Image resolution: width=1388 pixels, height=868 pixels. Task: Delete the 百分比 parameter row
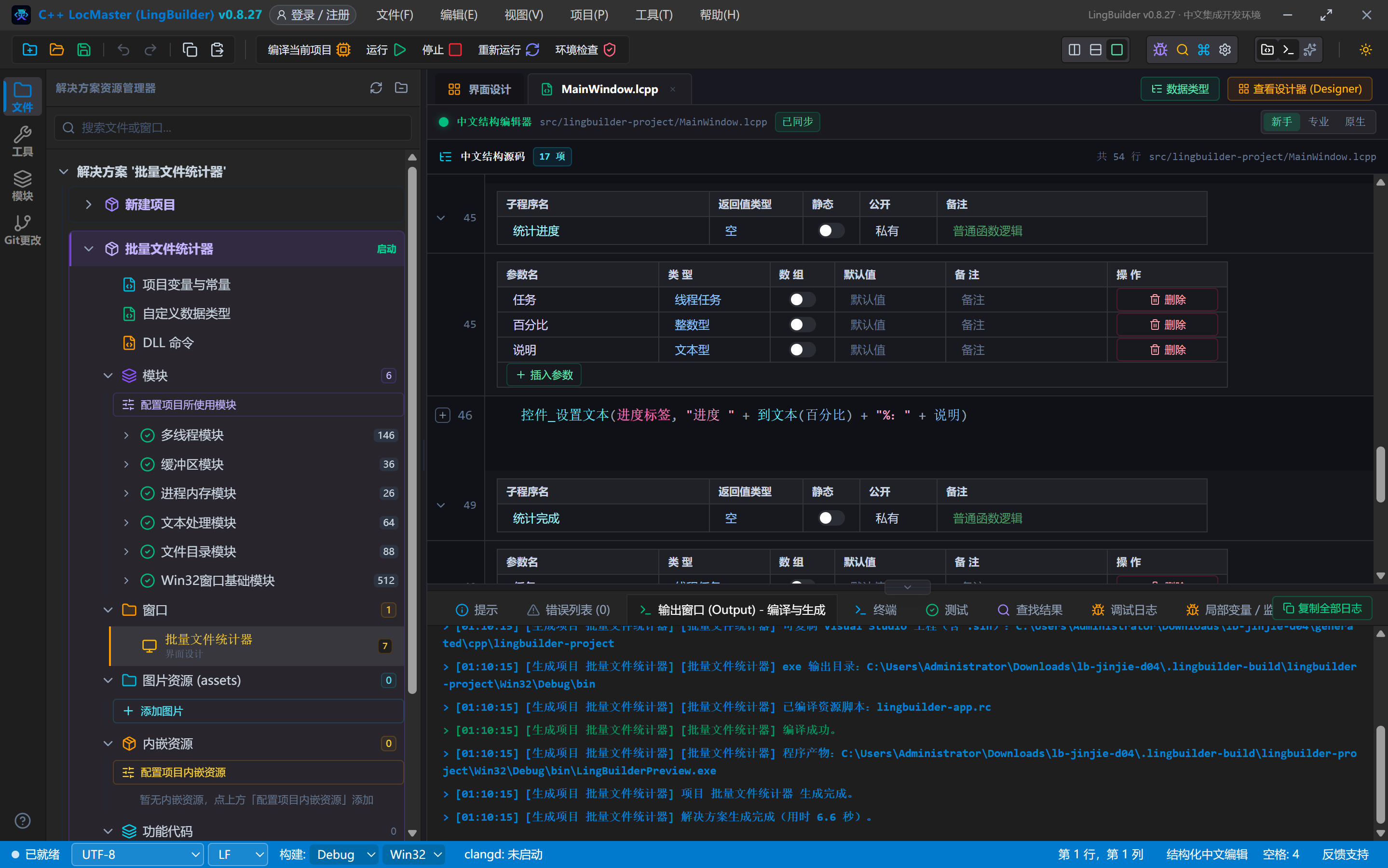pos(1167,325)
